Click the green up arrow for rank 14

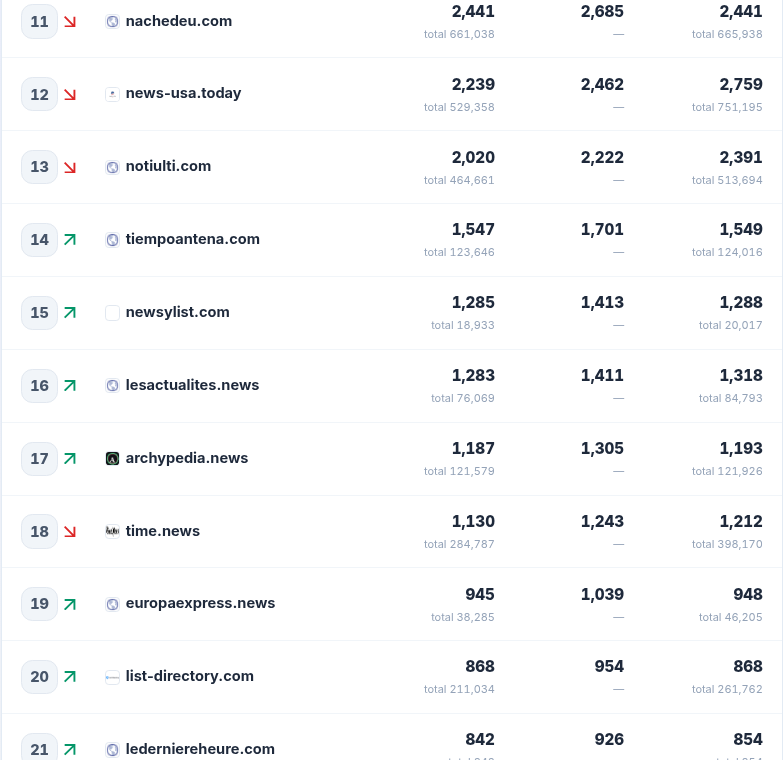[70, 240]
